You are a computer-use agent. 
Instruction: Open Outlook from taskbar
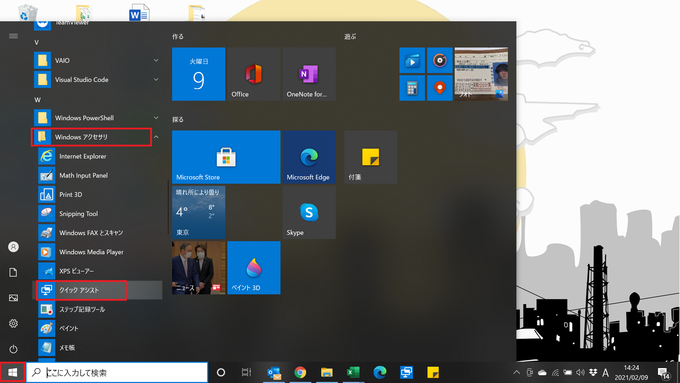tap(274, 372)
